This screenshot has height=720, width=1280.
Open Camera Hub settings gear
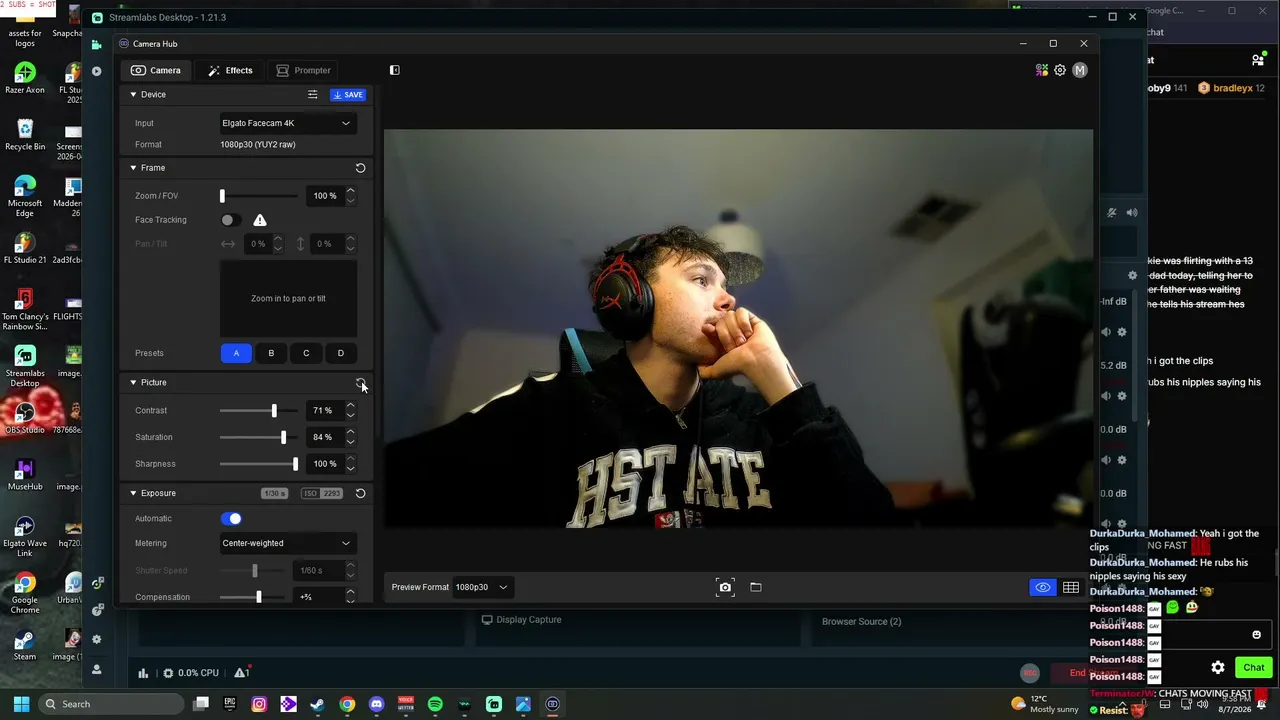(x=1060, y=70)
